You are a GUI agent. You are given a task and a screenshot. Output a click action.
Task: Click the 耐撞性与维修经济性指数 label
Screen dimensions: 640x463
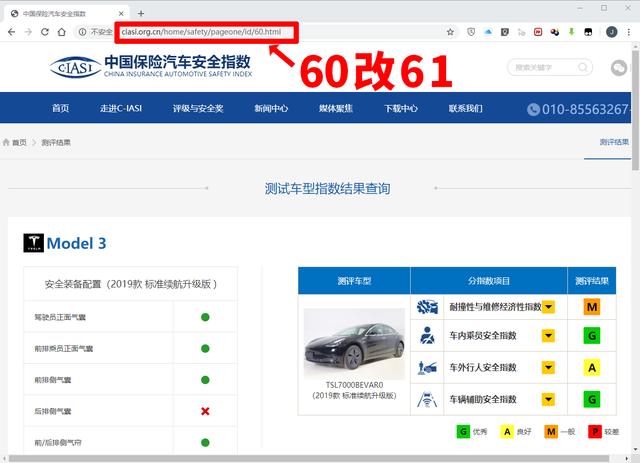click(495, 307)
